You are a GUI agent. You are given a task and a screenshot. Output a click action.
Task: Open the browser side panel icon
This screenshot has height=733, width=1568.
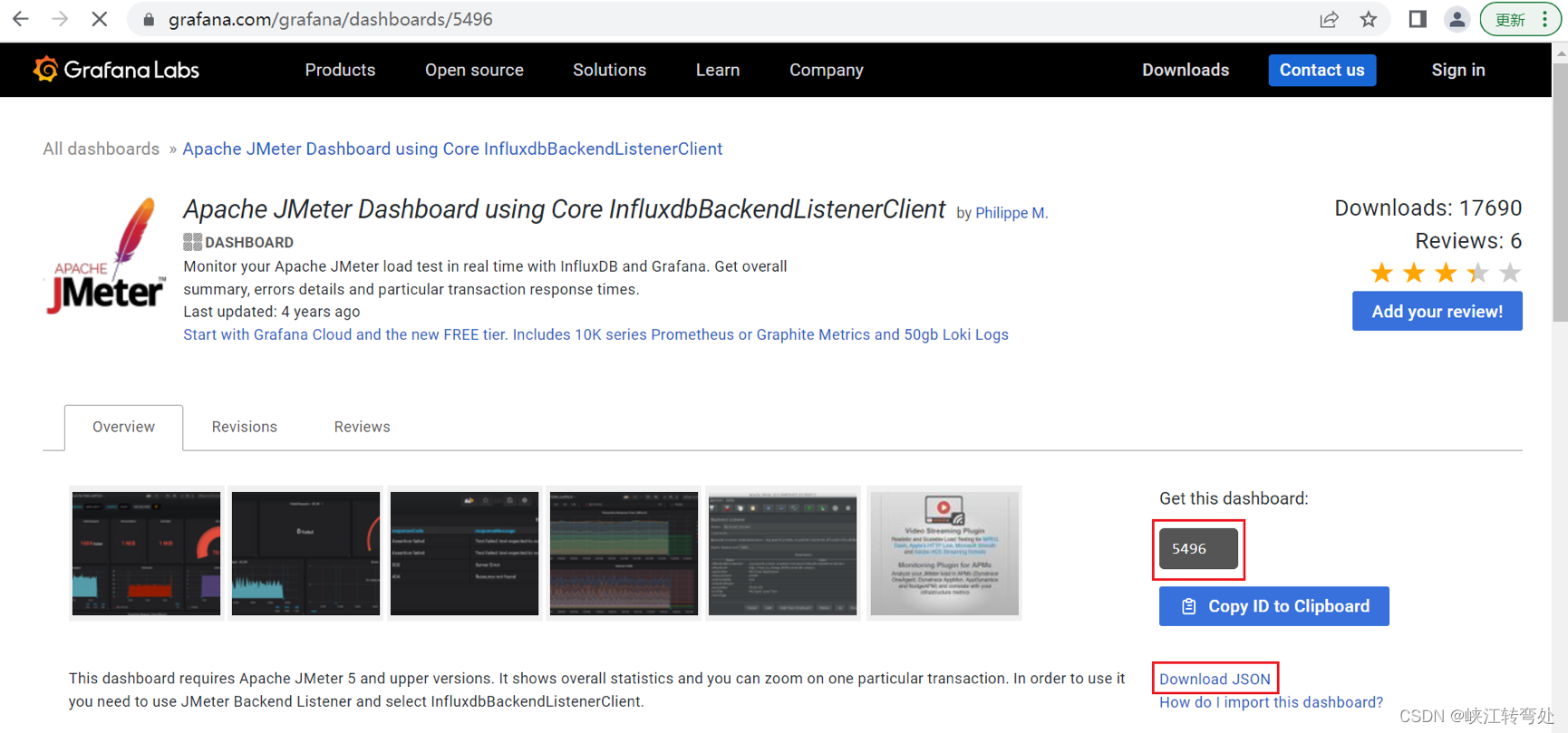pos(1418,20)
